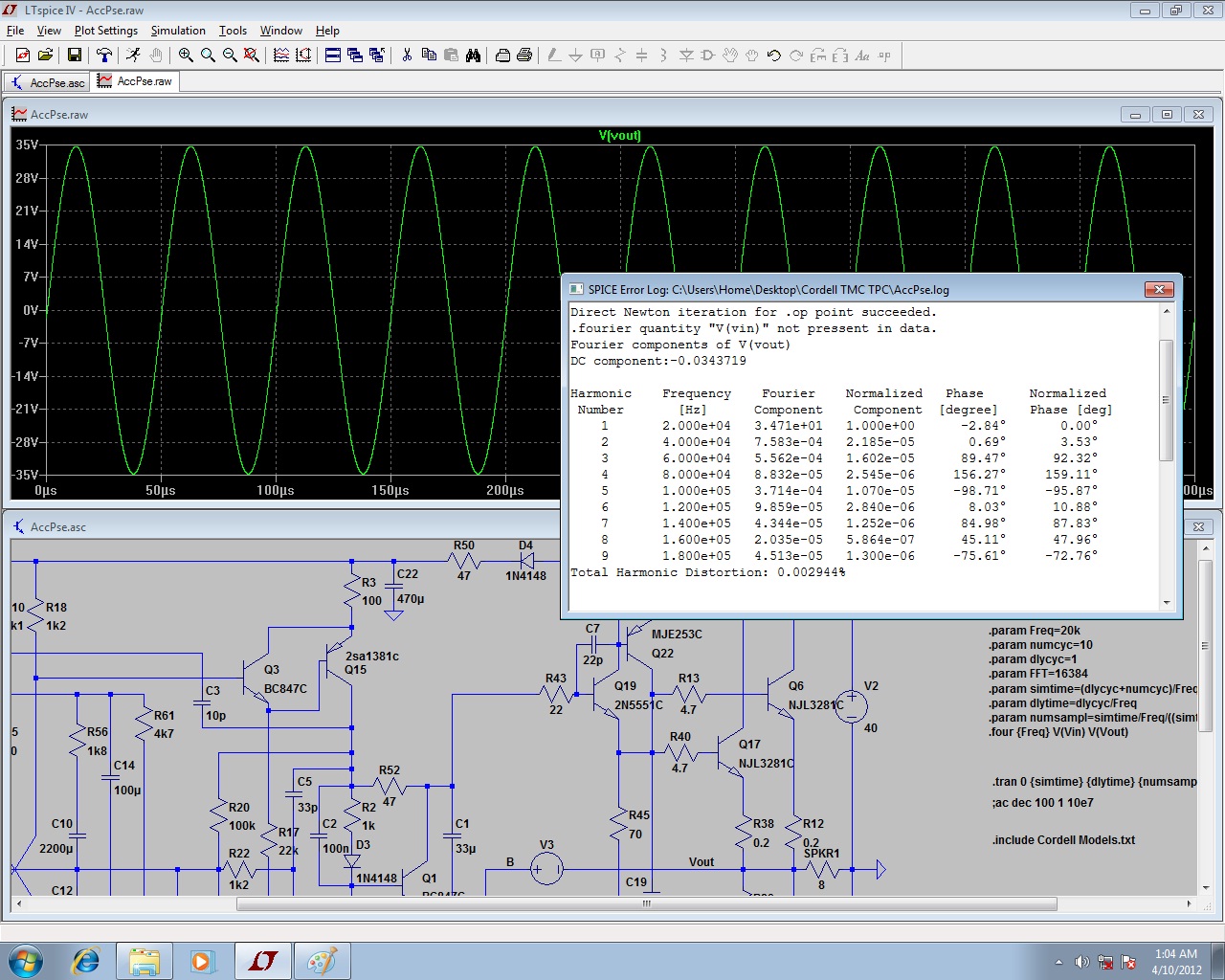Switch to the AccPse.raw tab
1225x980 pixels.
coord(135,81)
